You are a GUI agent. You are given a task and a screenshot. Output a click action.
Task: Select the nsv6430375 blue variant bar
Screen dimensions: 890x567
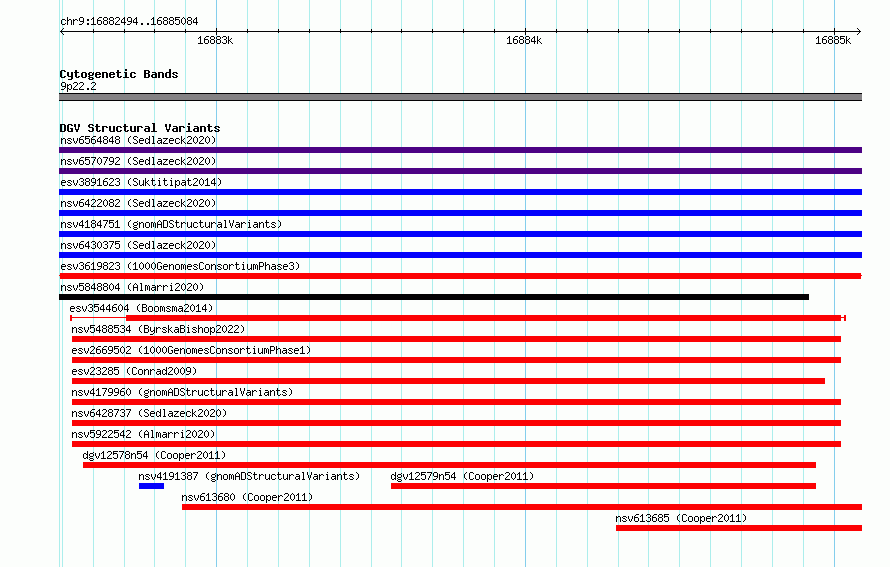(x=460, y=255)
